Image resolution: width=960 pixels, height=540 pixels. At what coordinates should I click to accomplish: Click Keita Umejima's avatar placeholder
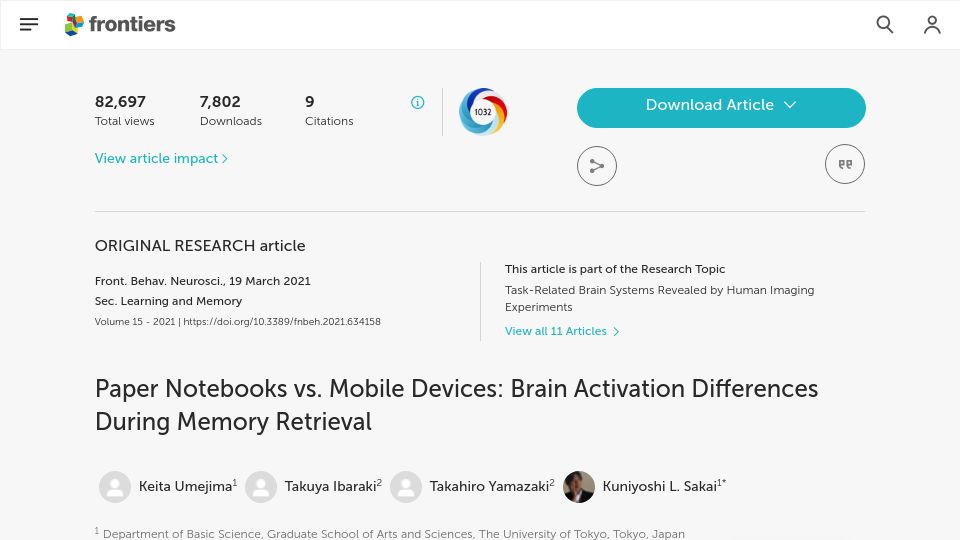(x=115, y=487)
